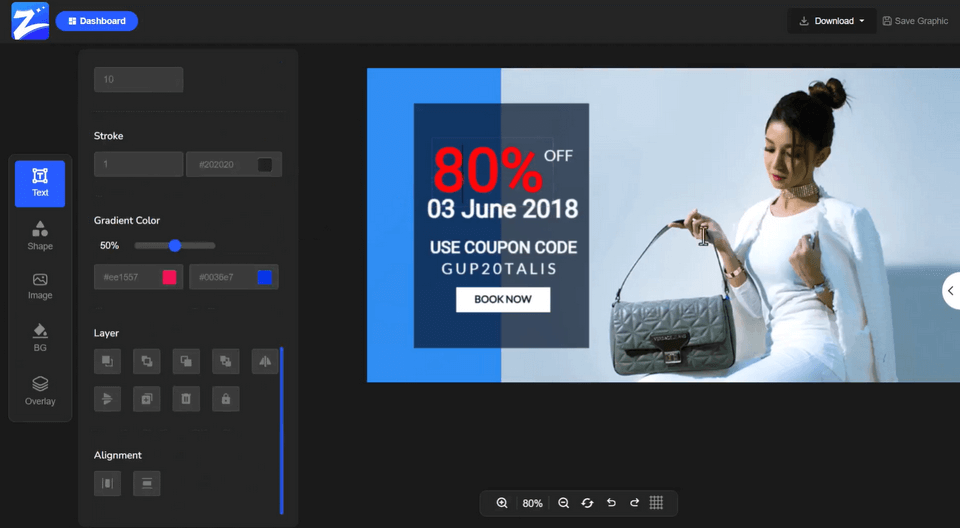Align the element to vertical center

[147, 483]
